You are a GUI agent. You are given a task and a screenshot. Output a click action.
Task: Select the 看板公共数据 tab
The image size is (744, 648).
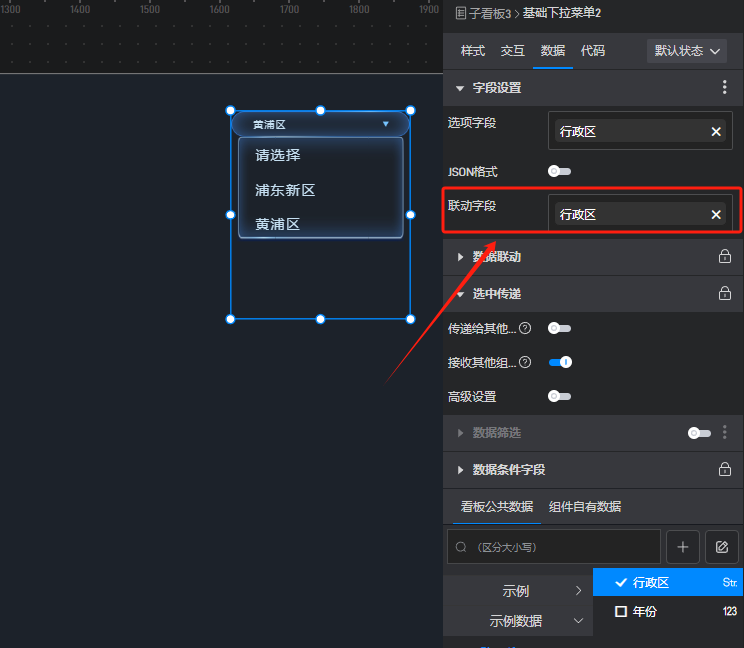click(497, 506)
